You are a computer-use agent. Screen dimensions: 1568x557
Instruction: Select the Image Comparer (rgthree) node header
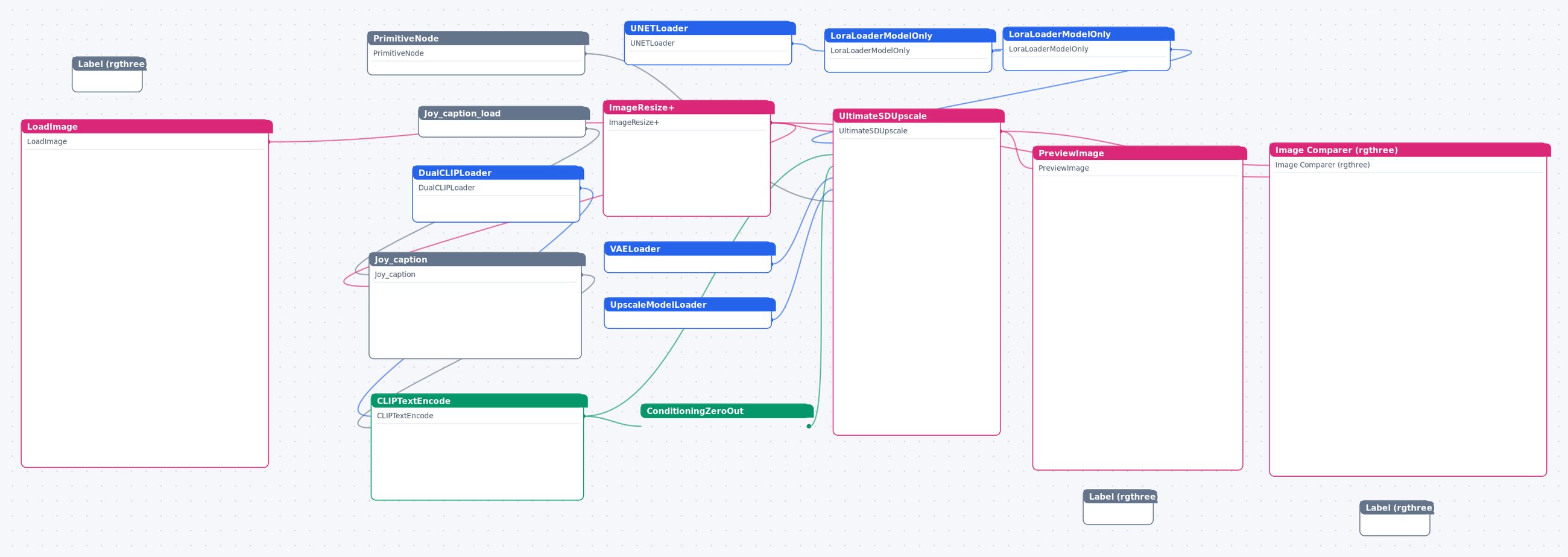coord(1410,150)
